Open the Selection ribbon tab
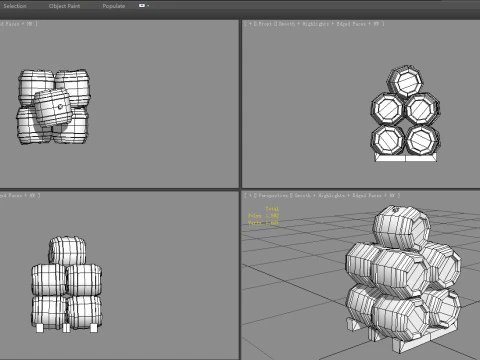Image resolution: width=480 pixels, height=360 pixels. [x=15, y=6]
